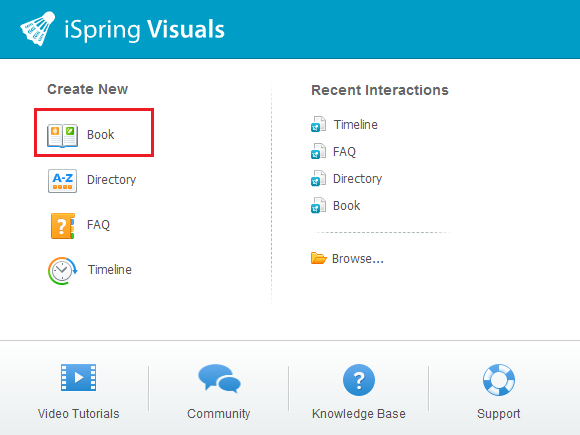The width and height of the screenshot is (580, 435).
Task: Open recent FAQ interaction file
Action: pos(333,151)
